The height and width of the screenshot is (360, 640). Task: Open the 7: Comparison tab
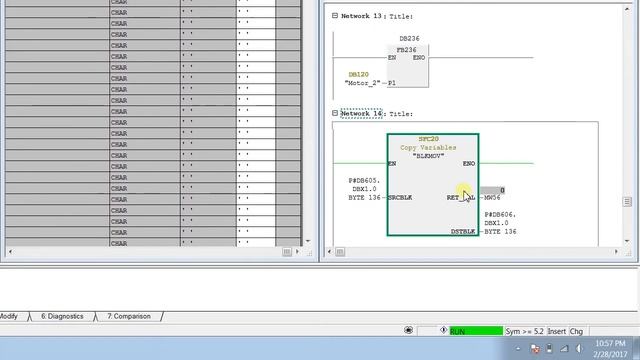pyautogui.click(x=129, y=316)
